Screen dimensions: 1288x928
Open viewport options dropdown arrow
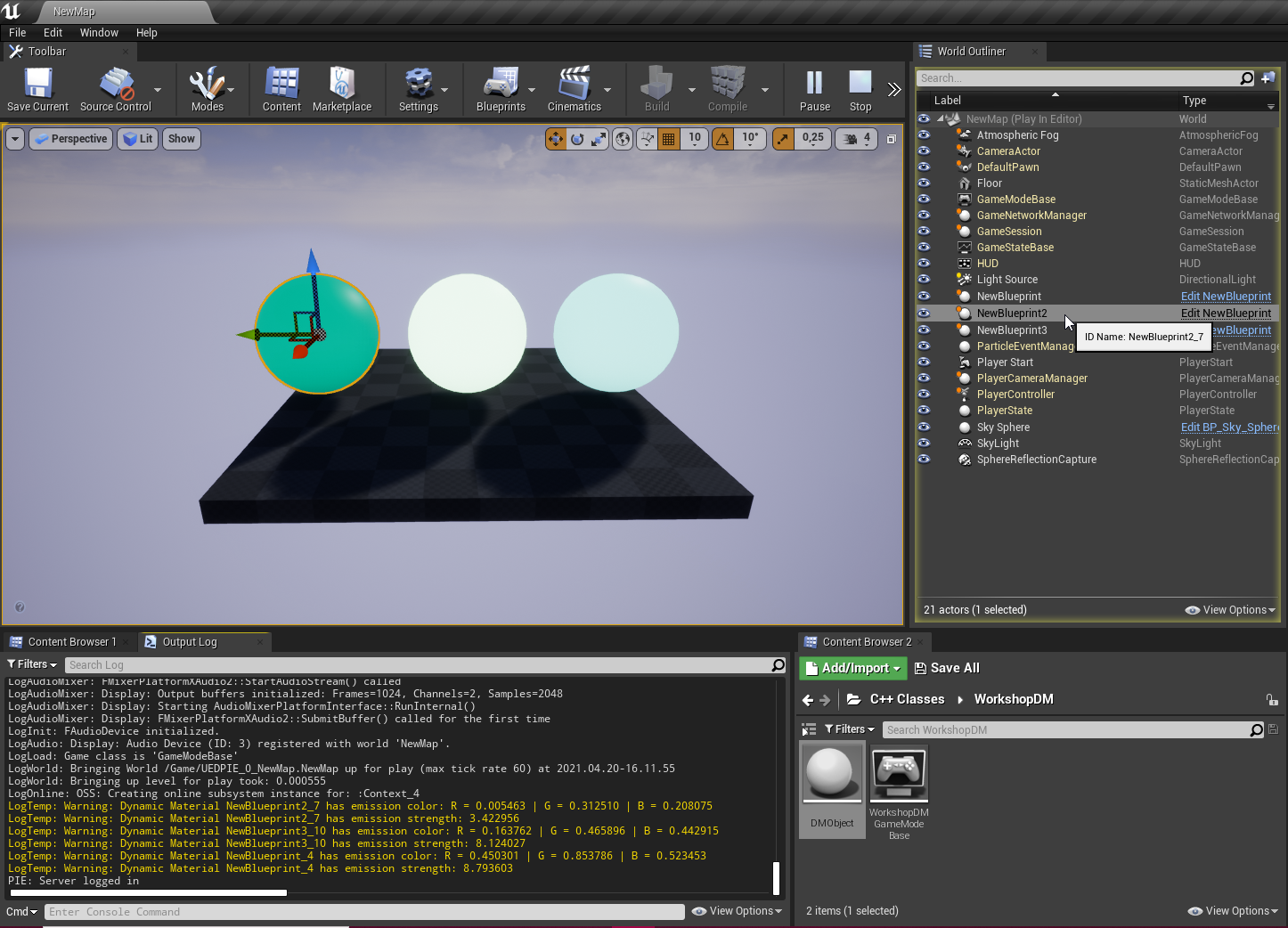(x=15, y=139)
